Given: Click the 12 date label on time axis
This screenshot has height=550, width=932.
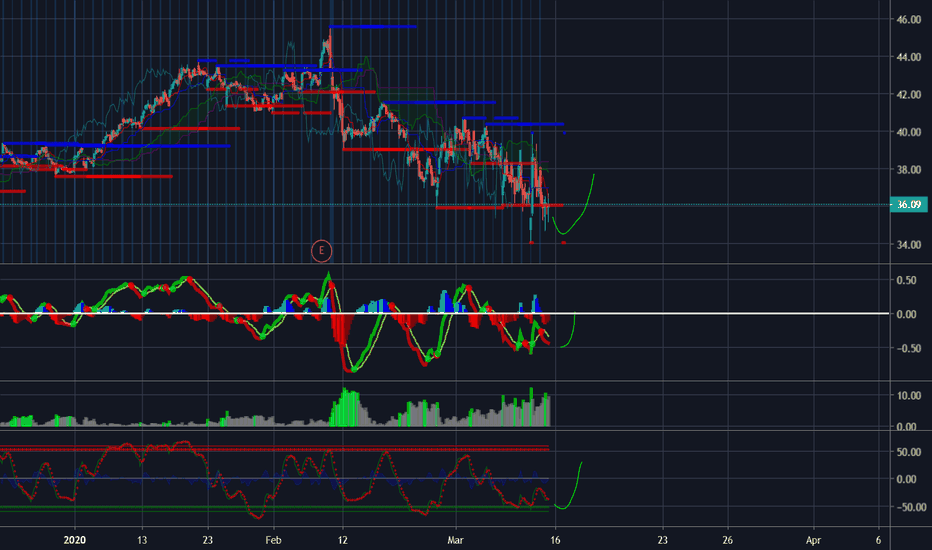Looking at the screenshot, I should (x=342, y=540).
